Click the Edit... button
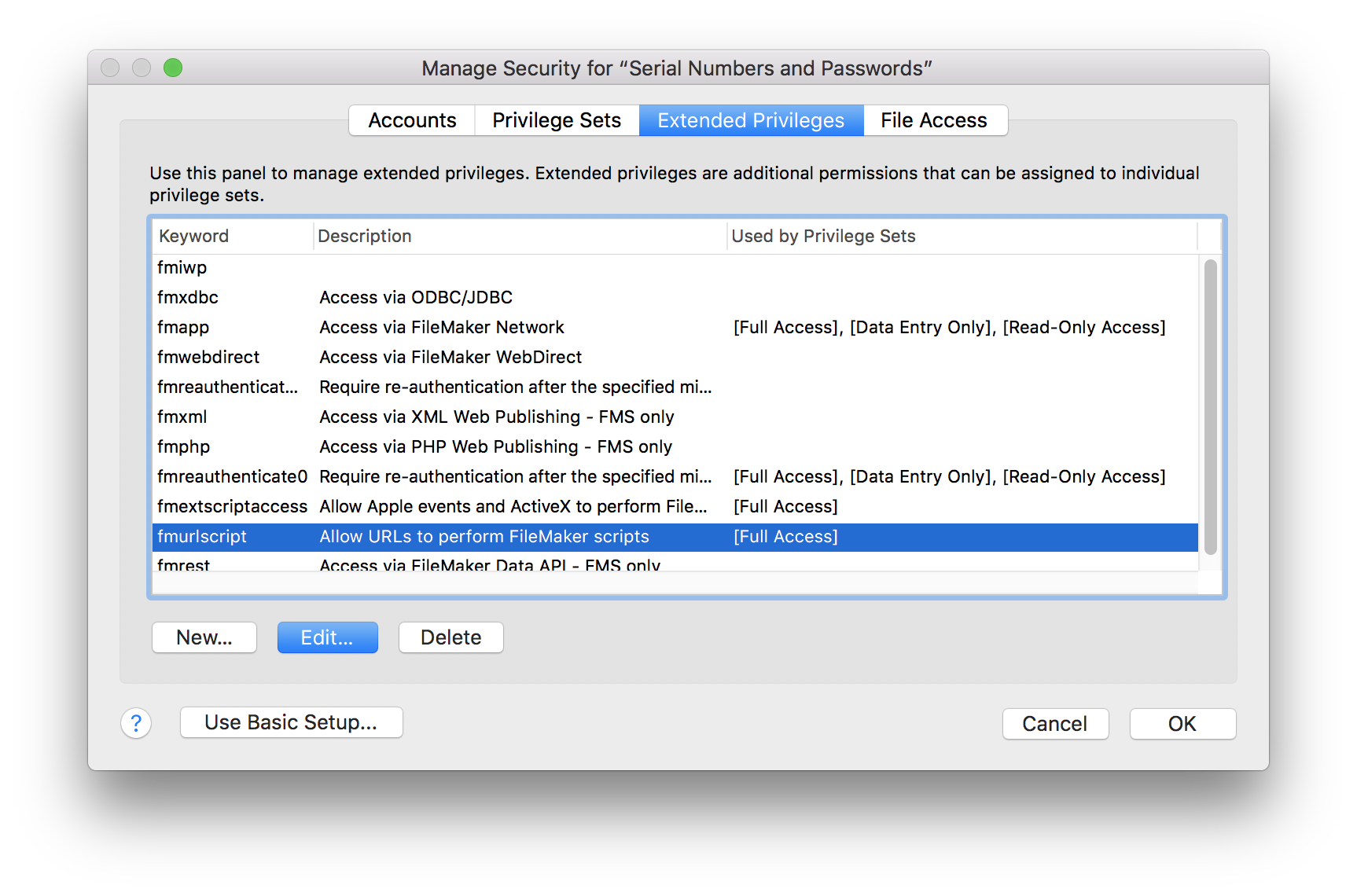Viewport: 1357px width, 896px height. pos(327,637)
